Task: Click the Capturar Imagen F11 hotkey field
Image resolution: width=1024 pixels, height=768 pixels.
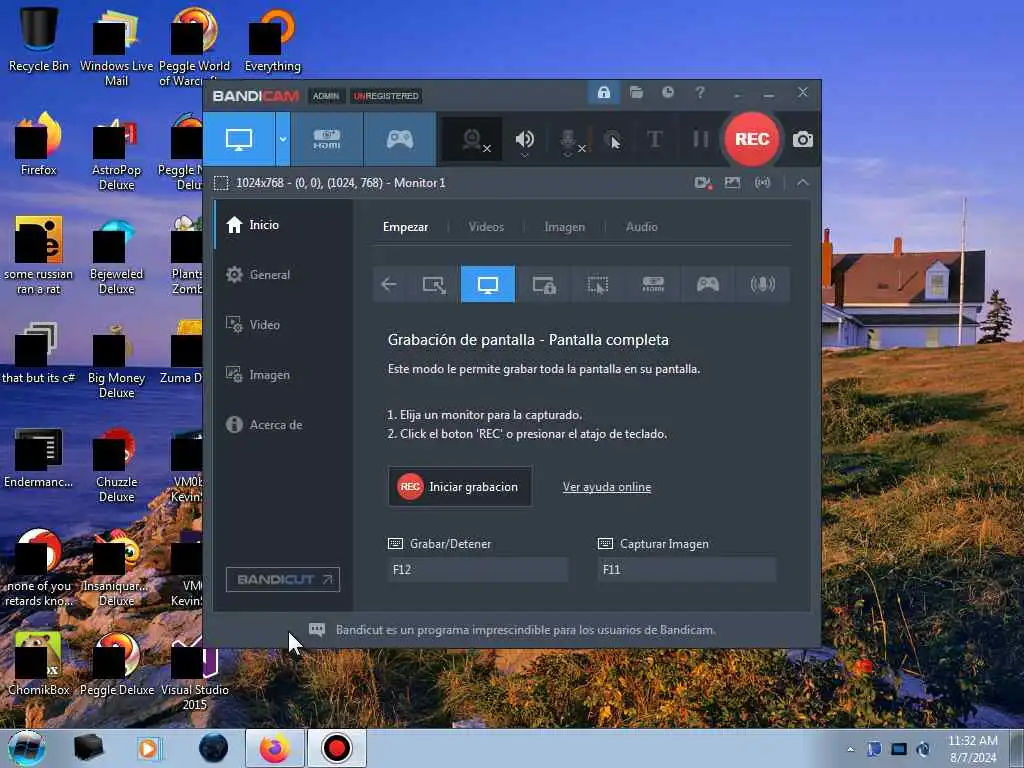Action: pos(686,569)
